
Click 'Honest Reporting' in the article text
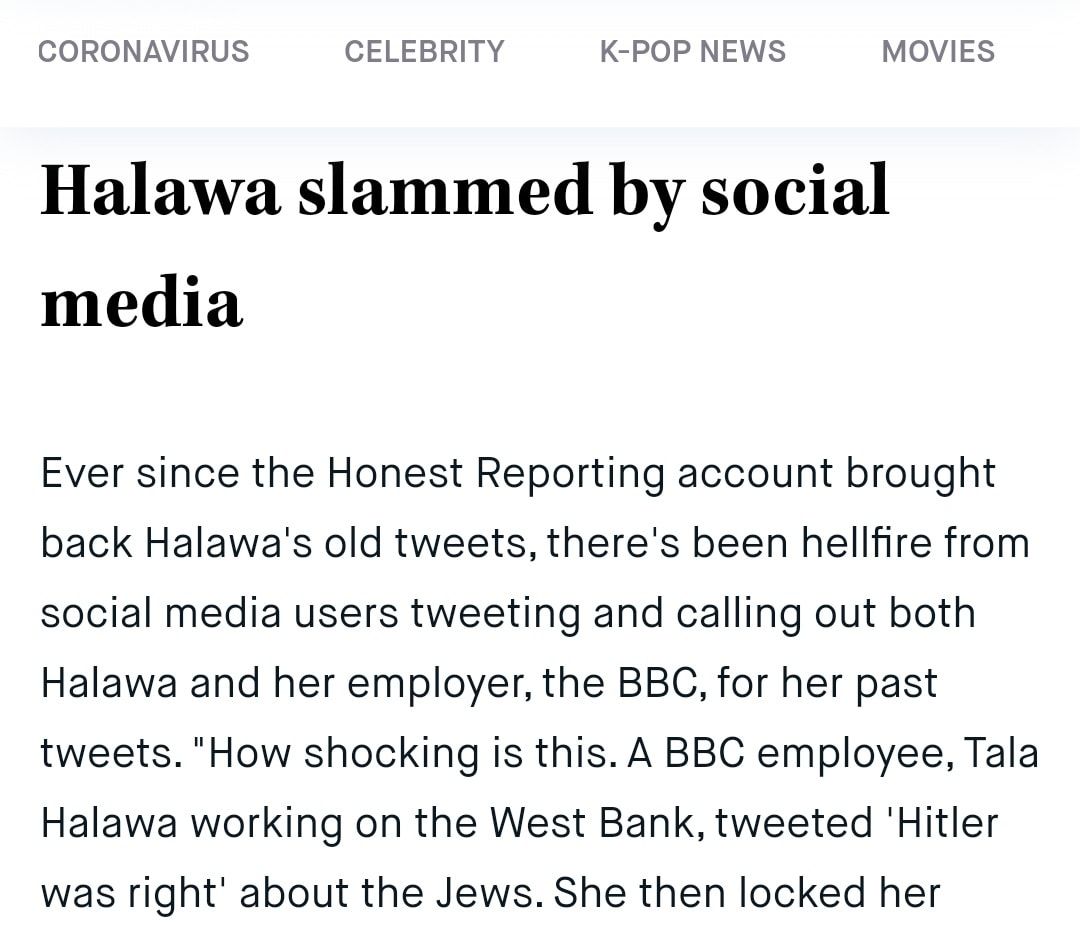495,474
